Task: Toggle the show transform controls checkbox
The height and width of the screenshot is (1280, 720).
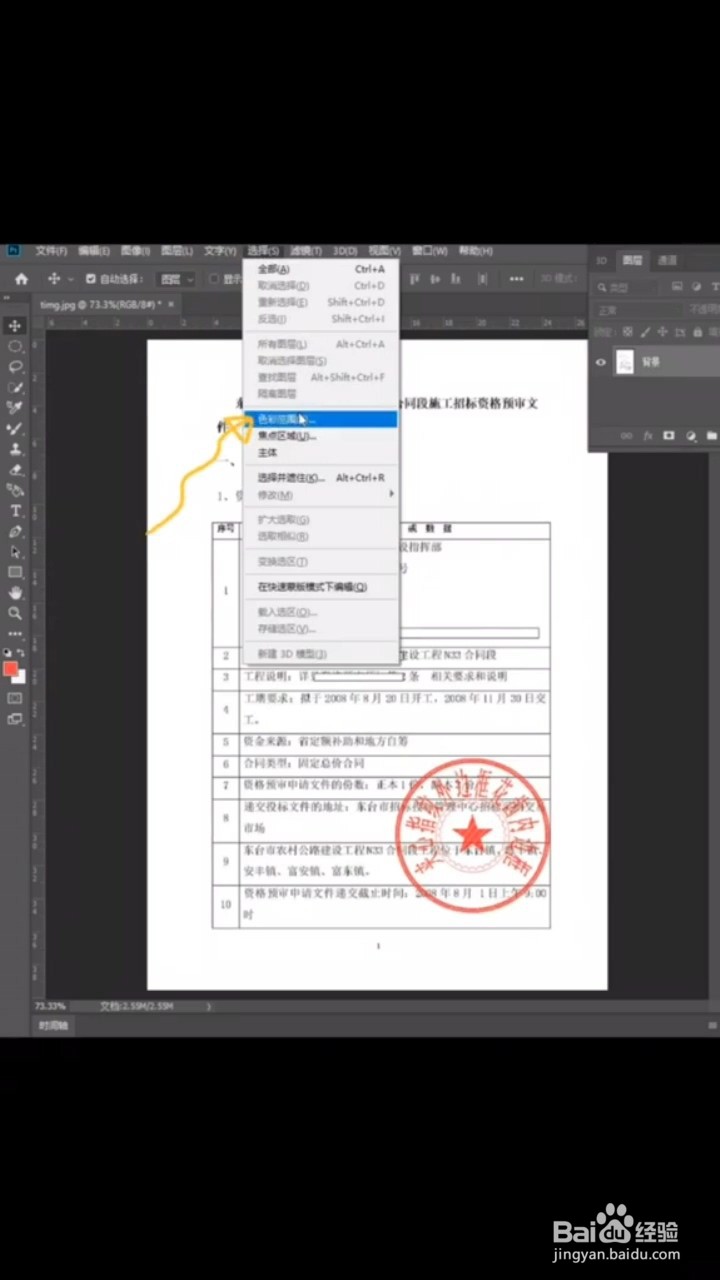Action: coord(213,279)
